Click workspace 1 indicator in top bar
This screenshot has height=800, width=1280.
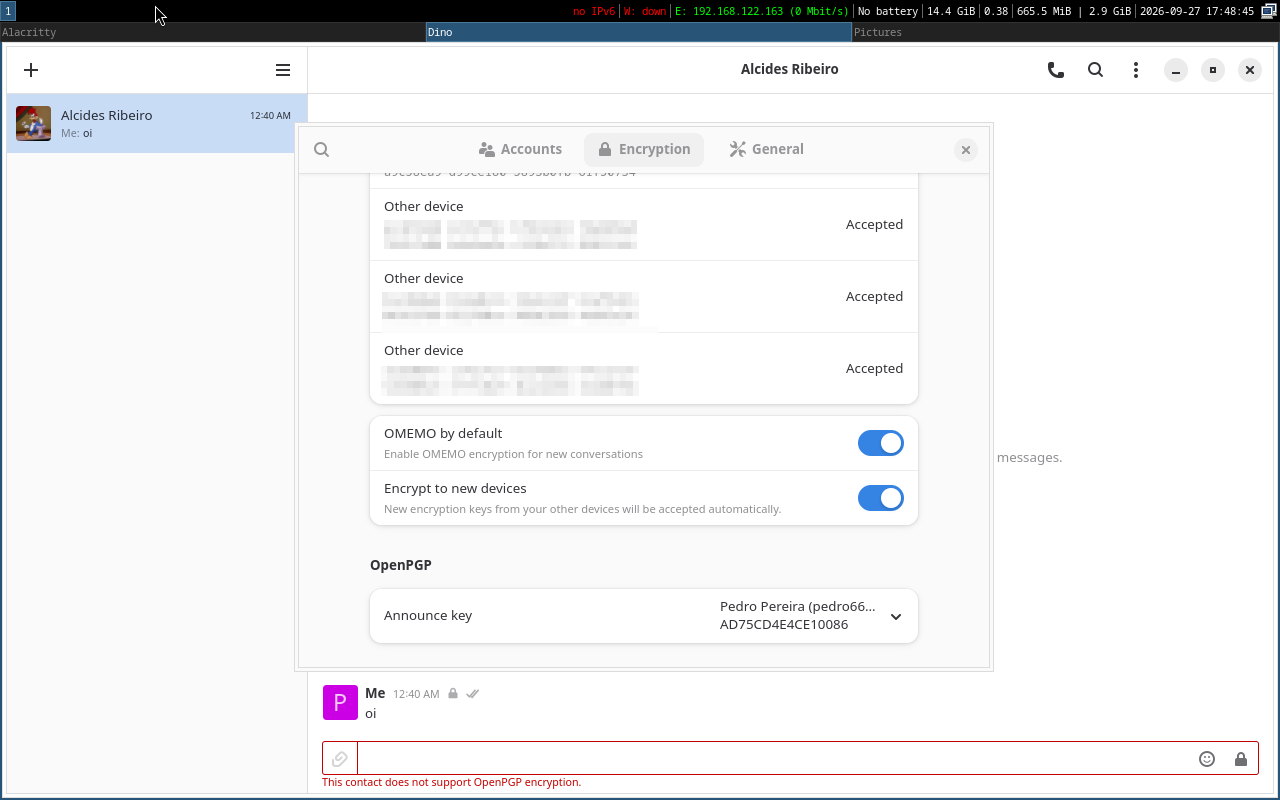pyautogui.click(x=8, y=11)
